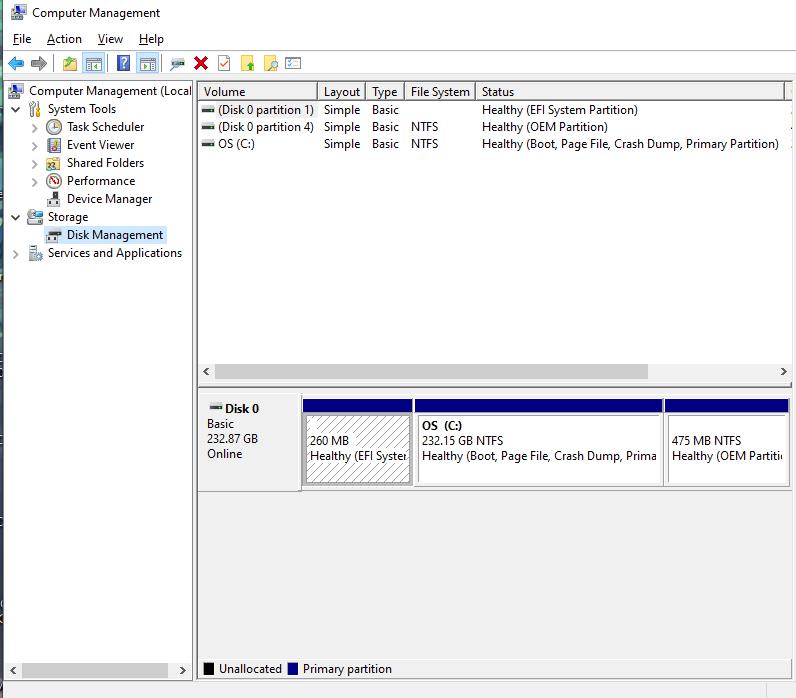Click the volume list horizontal scrollbar thumb
The height and width of the screenshot is (698, 796).
pyautogui.click(x=431, y=372)
